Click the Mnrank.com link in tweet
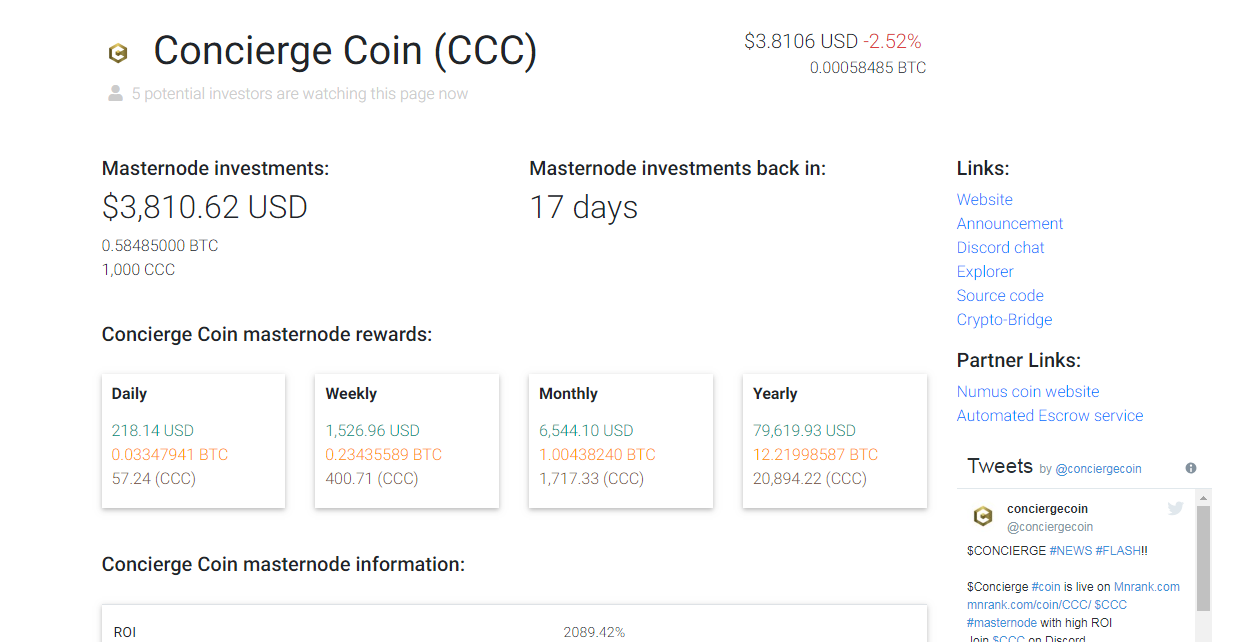Viewport: 1236px width, 642px height. point(1146,587)
